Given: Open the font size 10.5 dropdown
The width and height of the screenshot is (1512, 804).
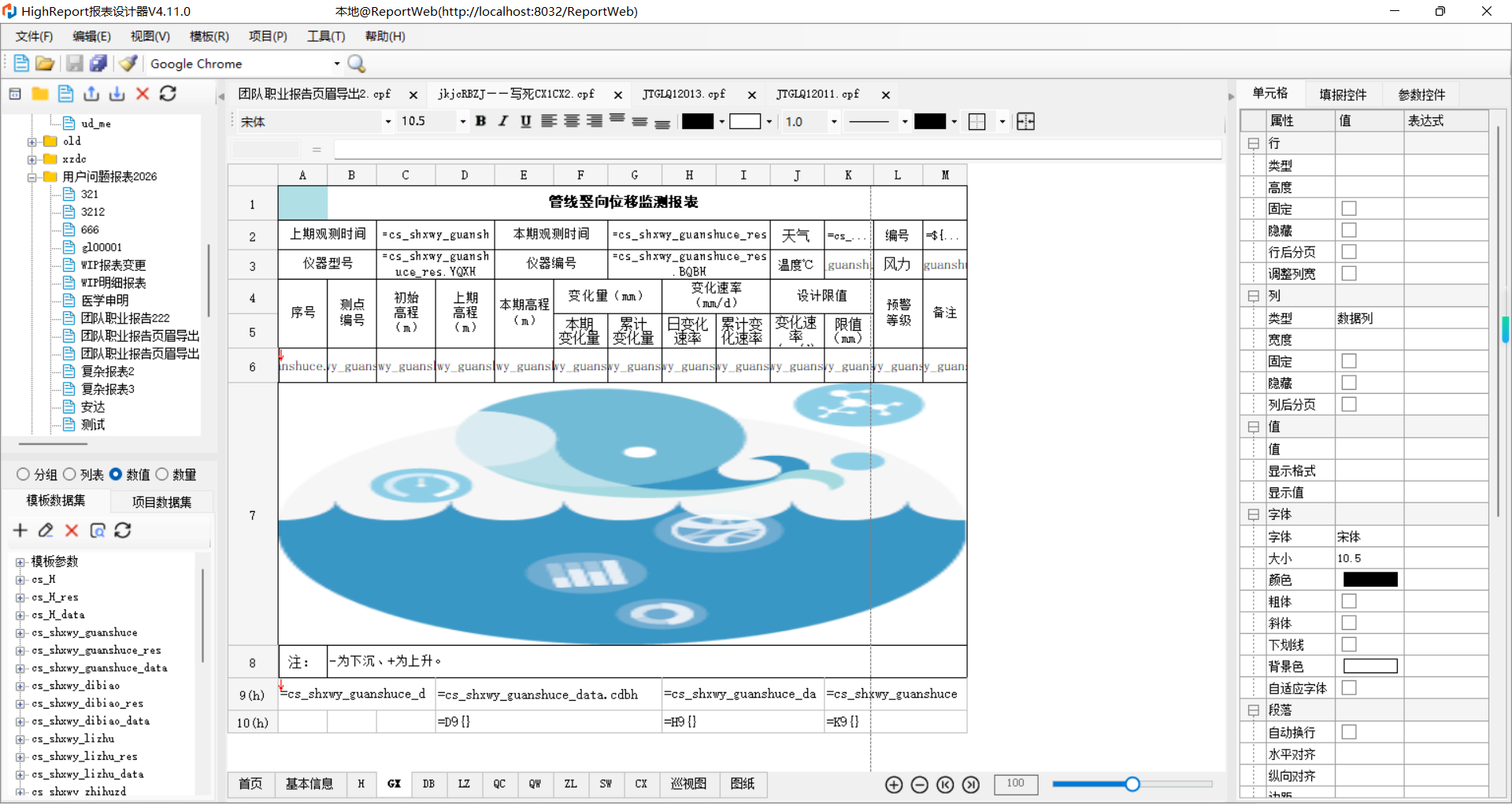Looking at the screenshot, I should [462, 121].
